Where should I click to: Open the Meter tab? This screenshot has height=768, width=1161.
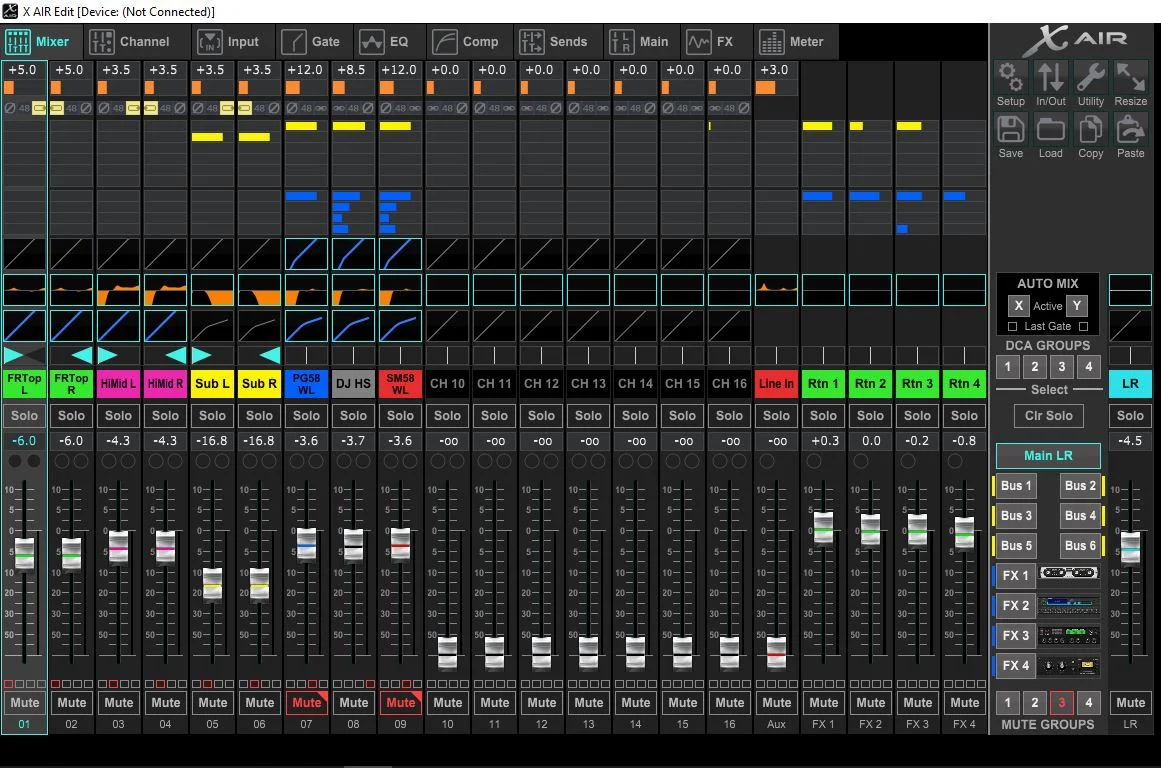pos(792,42)
